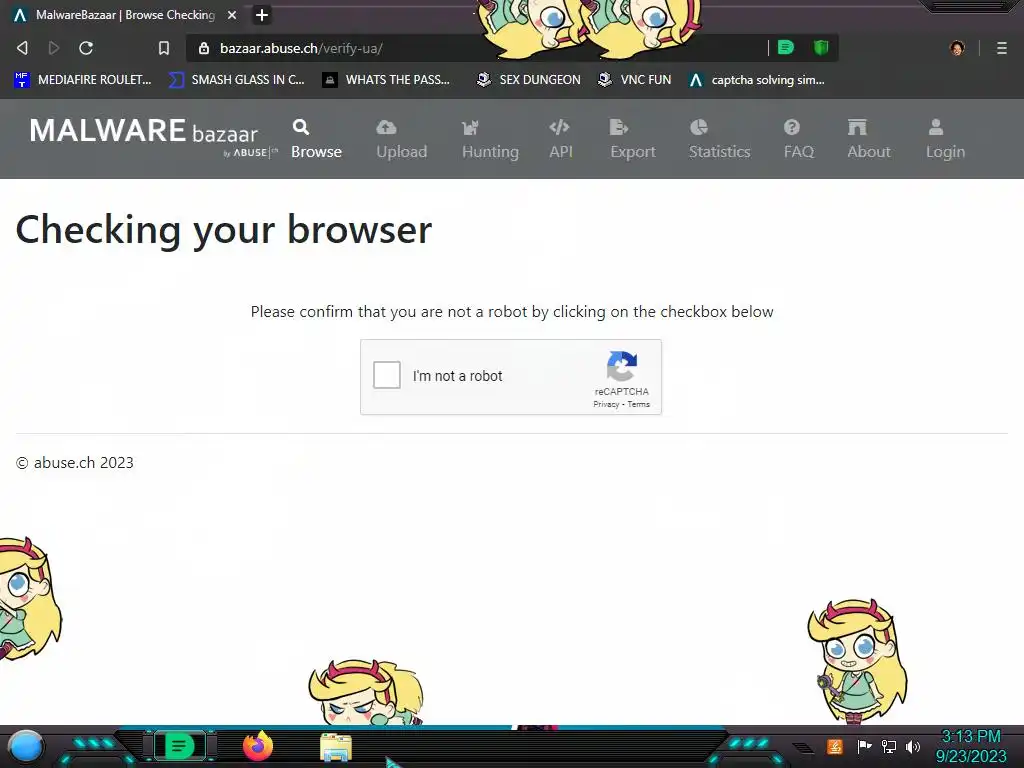Image resolution: width=1024 pixels, height=768 pixels.
Task: Open the profile avatar in the toolbar
Action: pos(957,48)
